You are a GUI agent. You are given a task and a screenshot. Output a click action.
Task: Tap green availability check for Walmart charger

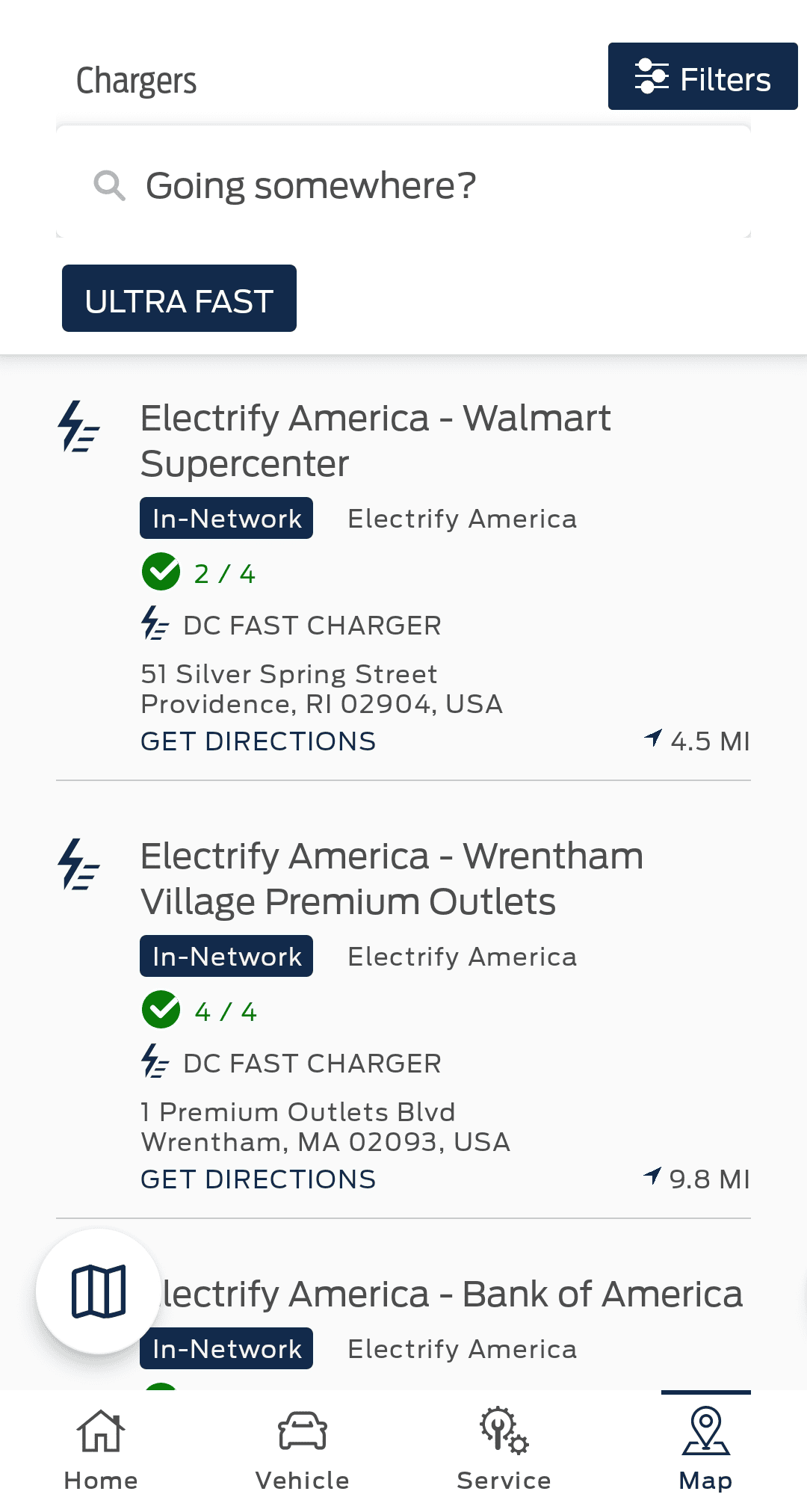[x=161, y=573]
